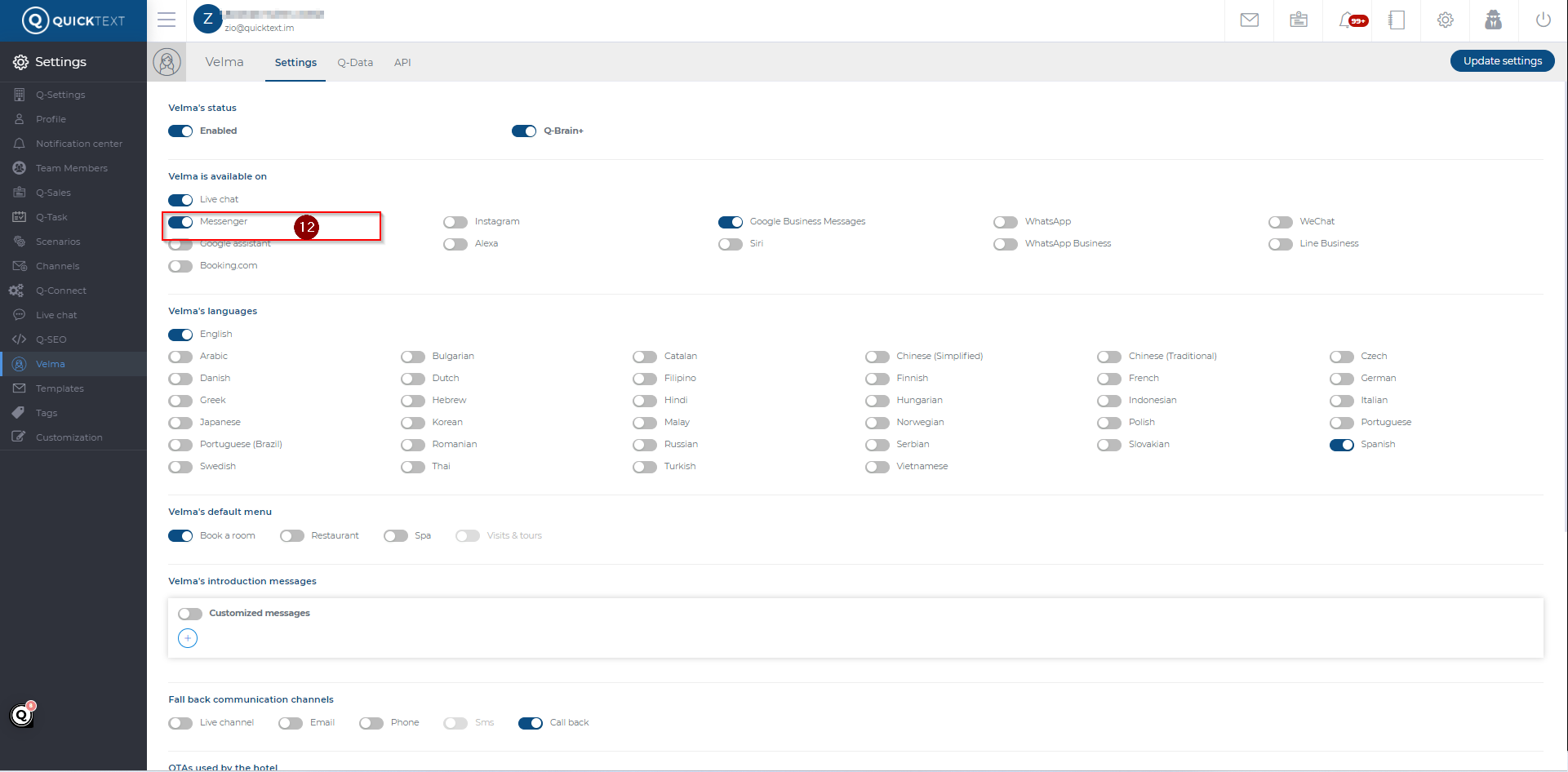Click the Update settings button

click(x=1502, y=61)
